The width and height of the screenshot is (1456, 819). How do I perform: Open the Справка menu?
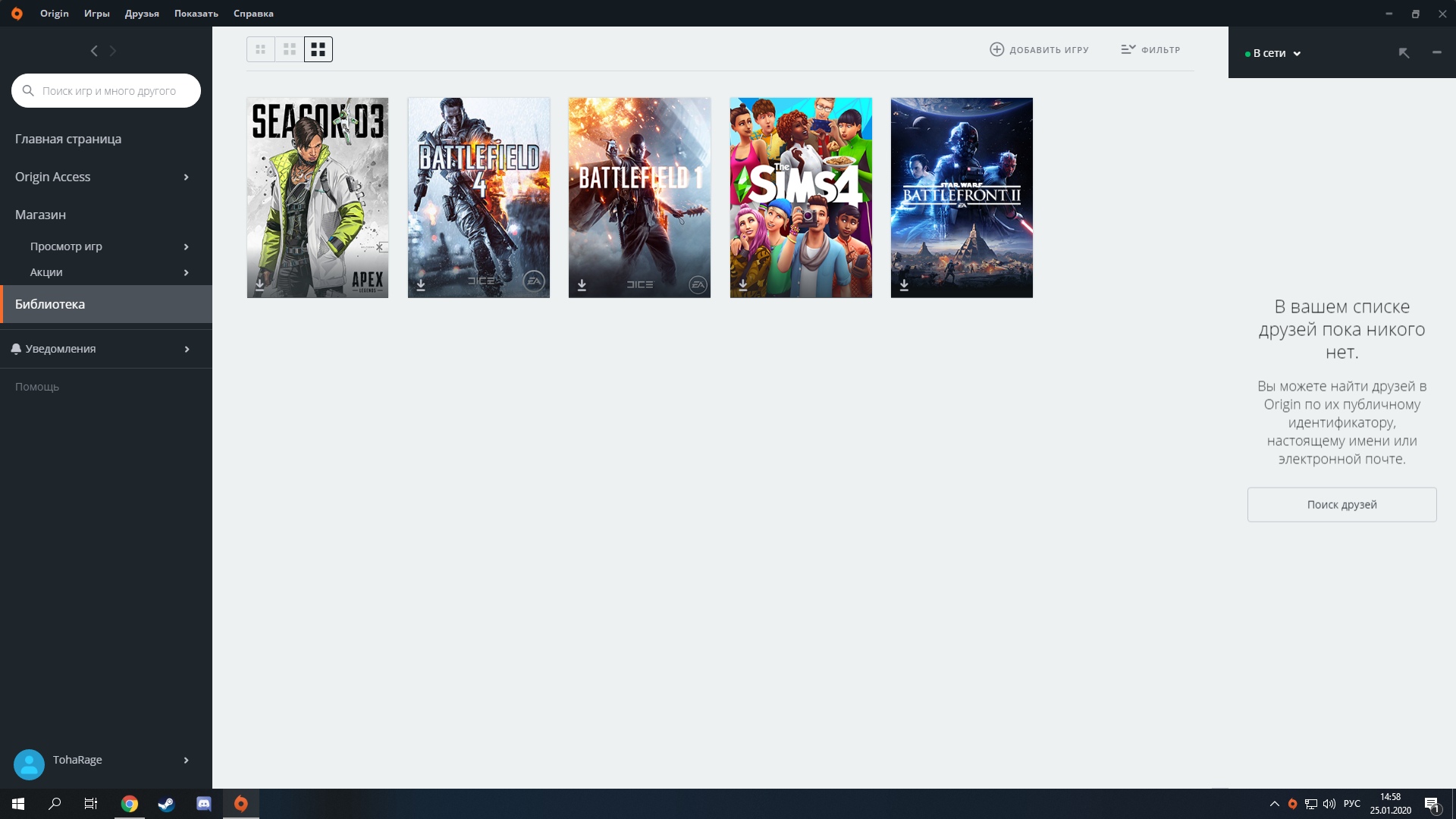click(x=253, y=14)
